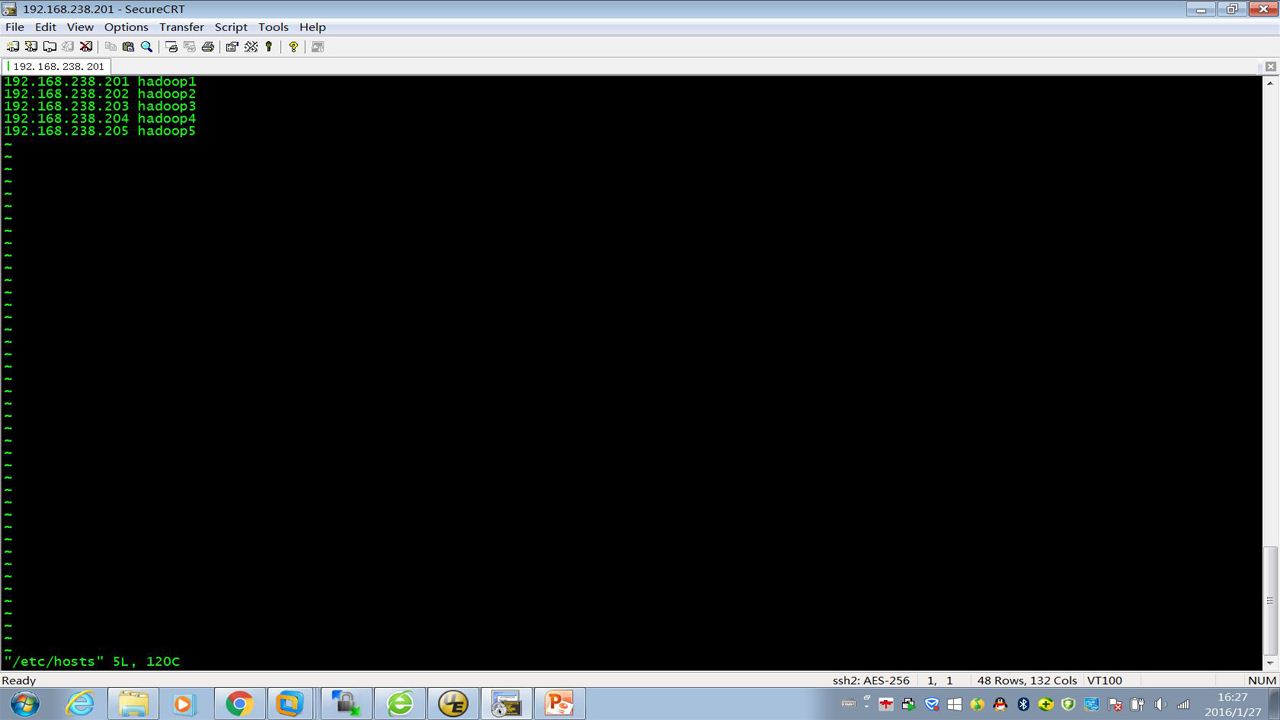Open Internet Explorer from the taskbar
The width and height of the screenshot is (1280, 720).
coord(79,704)
